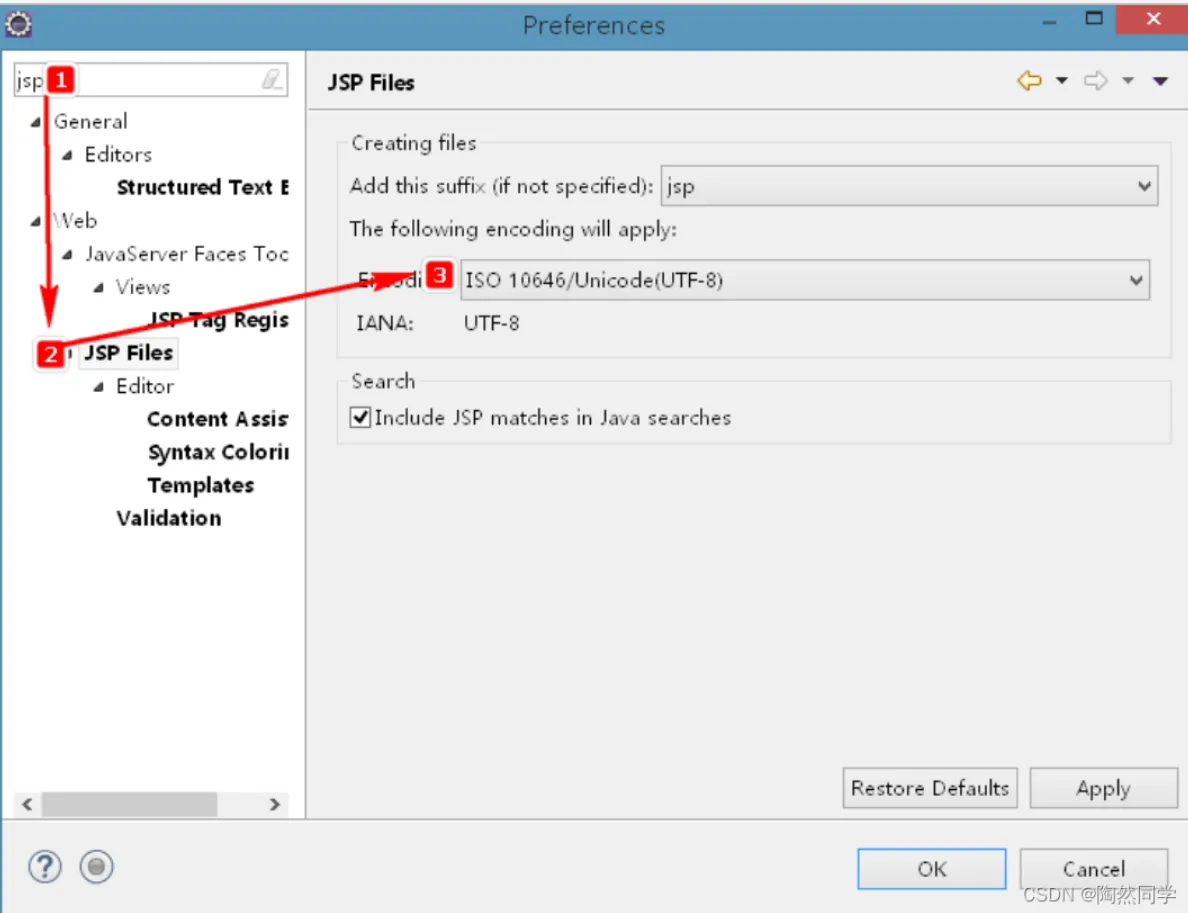Select the JSP Files tree item

pyautogui.click(x=128, y=353)
